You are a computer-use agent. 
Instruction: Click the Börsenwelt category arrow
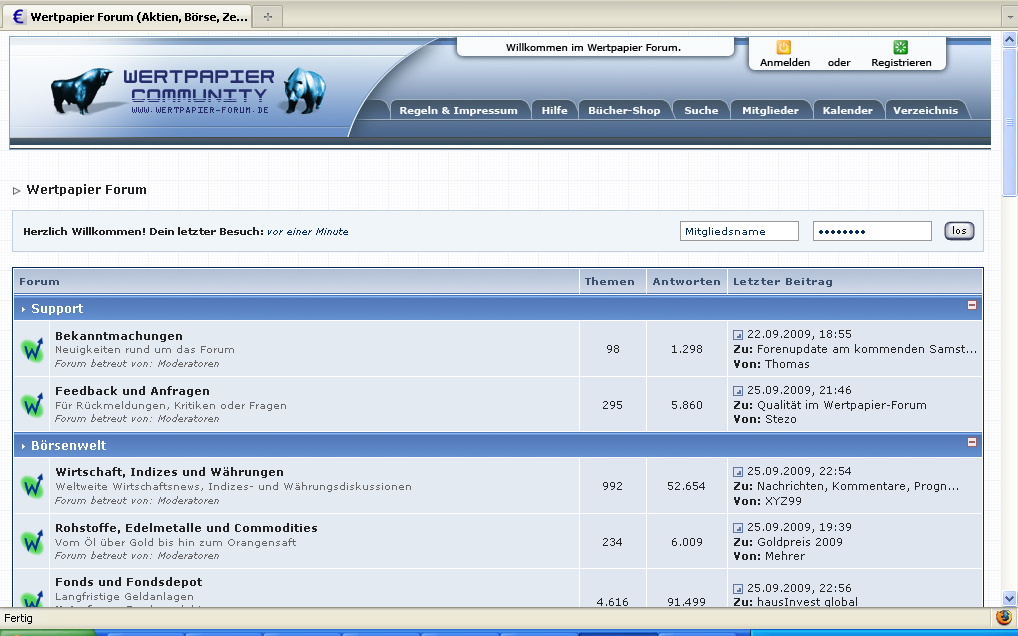[23, 446]
